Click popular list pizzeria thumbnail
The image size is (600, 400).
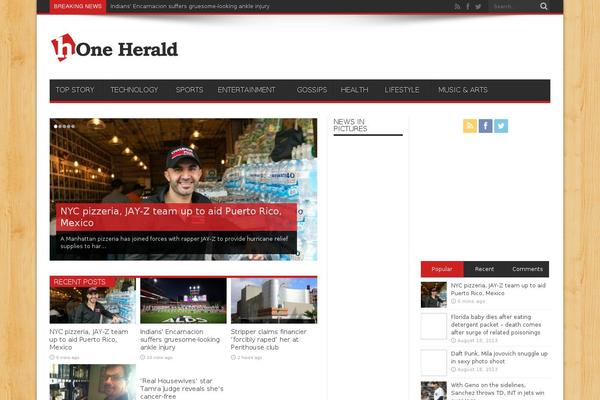click(434, 295)
